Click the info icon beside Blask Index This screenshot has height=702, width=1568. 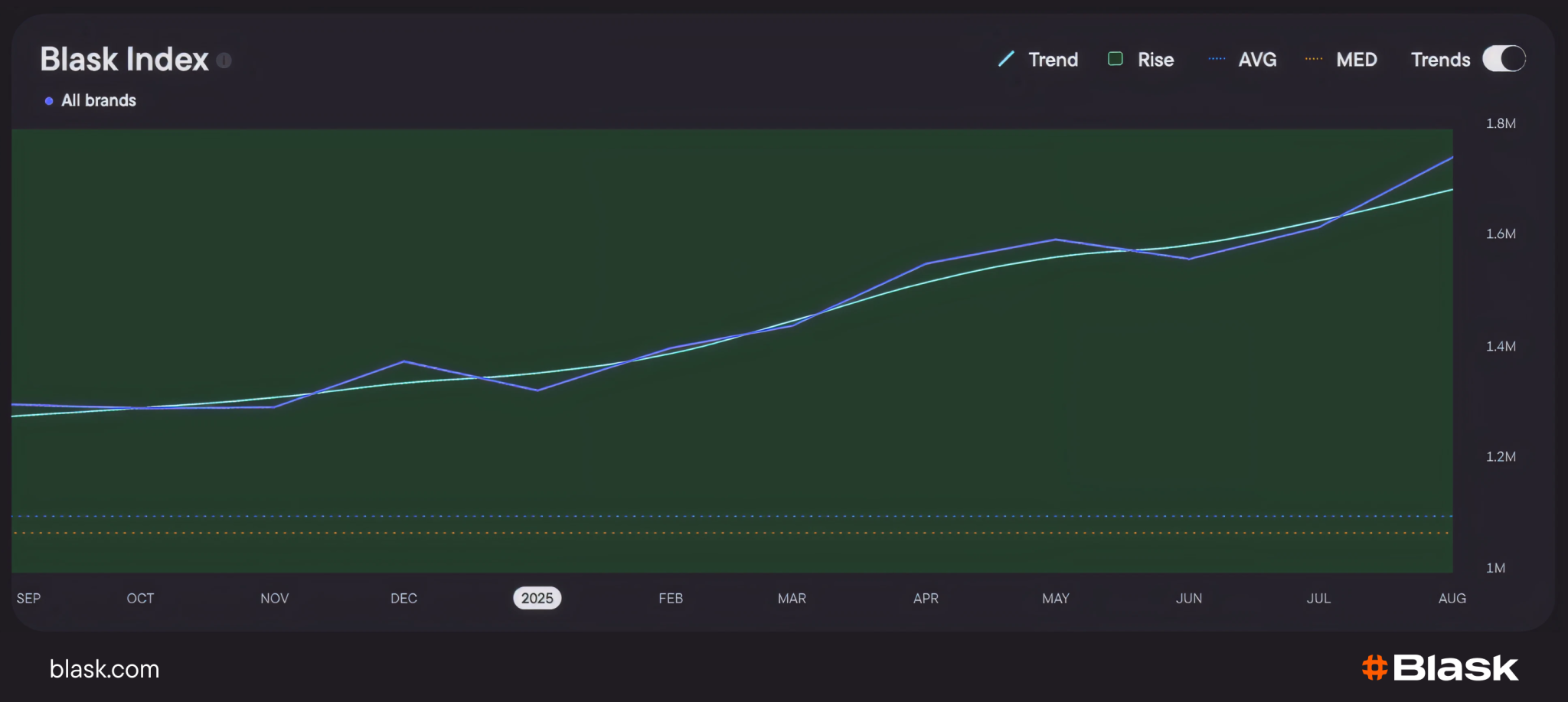tap(224, 60)
